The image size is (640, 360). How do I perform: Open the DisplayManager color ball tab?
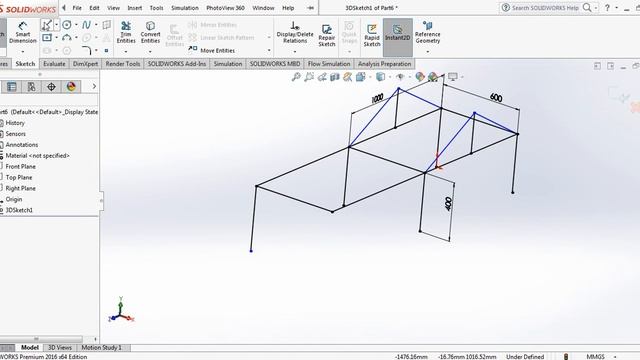coord(71,87)
